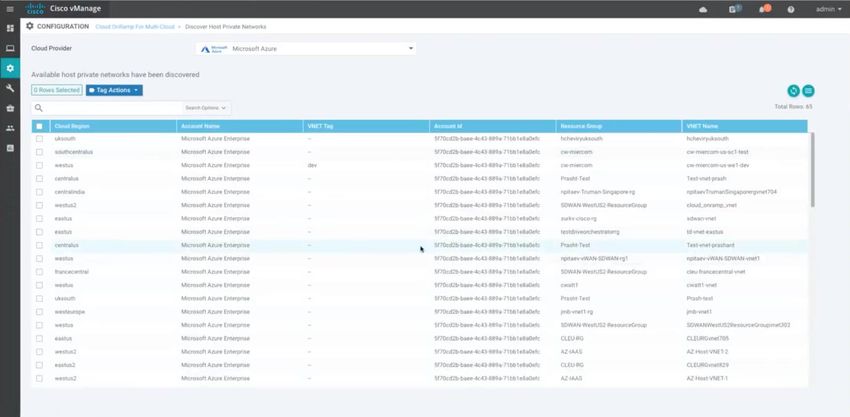Image resolution: width=850 pixels, height=417 pixels.
Task: Toggle the select-all checkbox in table header
Action: coord(39,126)
